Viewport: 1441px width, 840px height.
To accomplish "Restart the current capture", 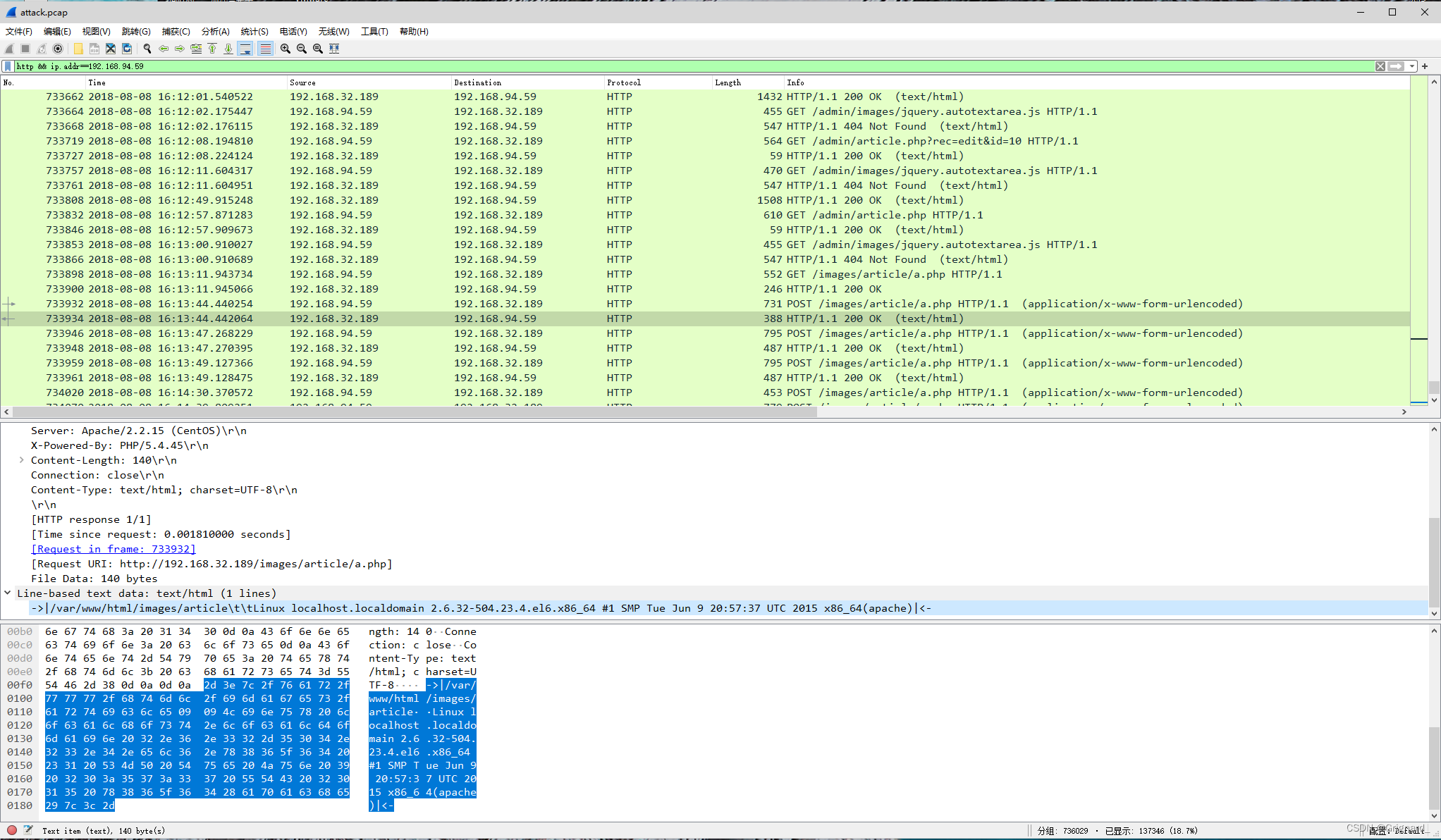I will pos(42,49).
